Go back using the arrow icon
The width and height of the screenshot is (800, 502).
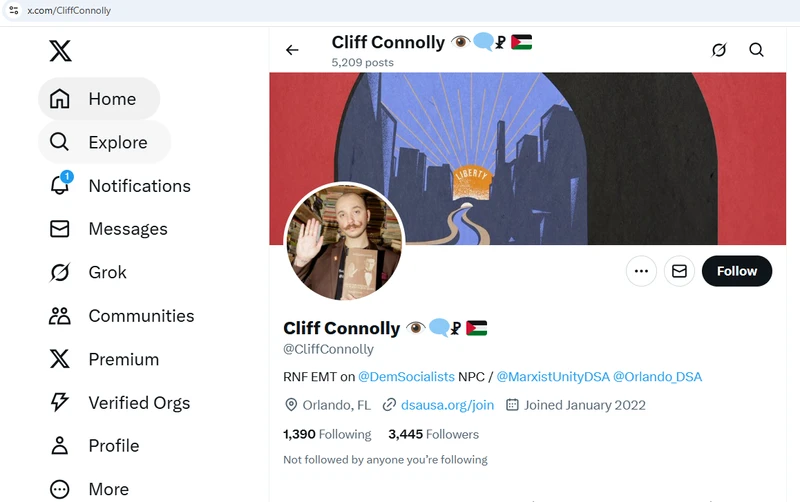[x=292, y=50]
